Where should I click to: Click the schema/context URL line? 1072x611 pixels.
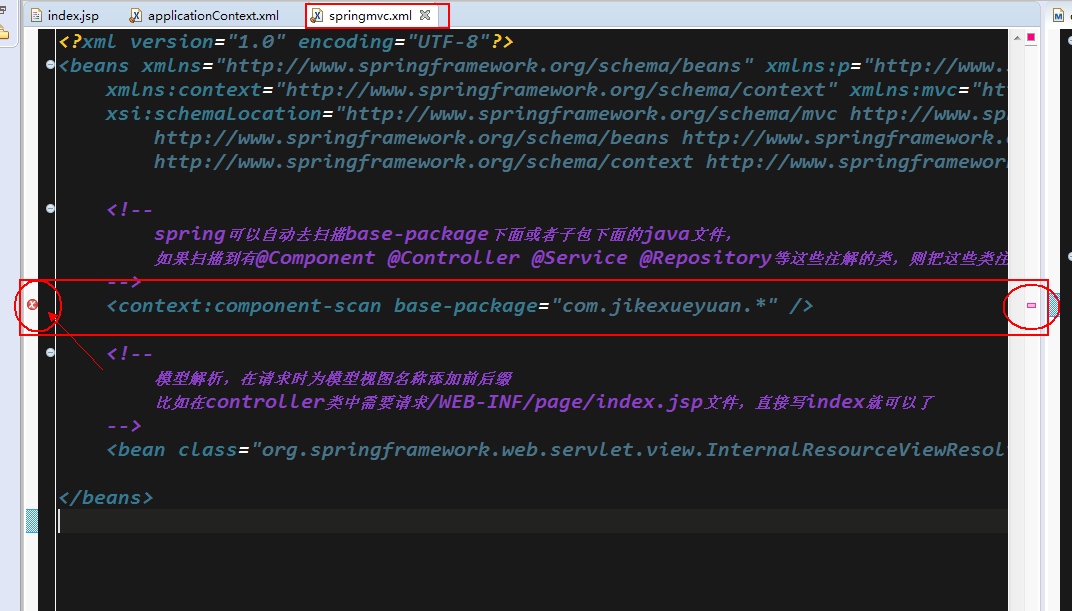[580, 161]
